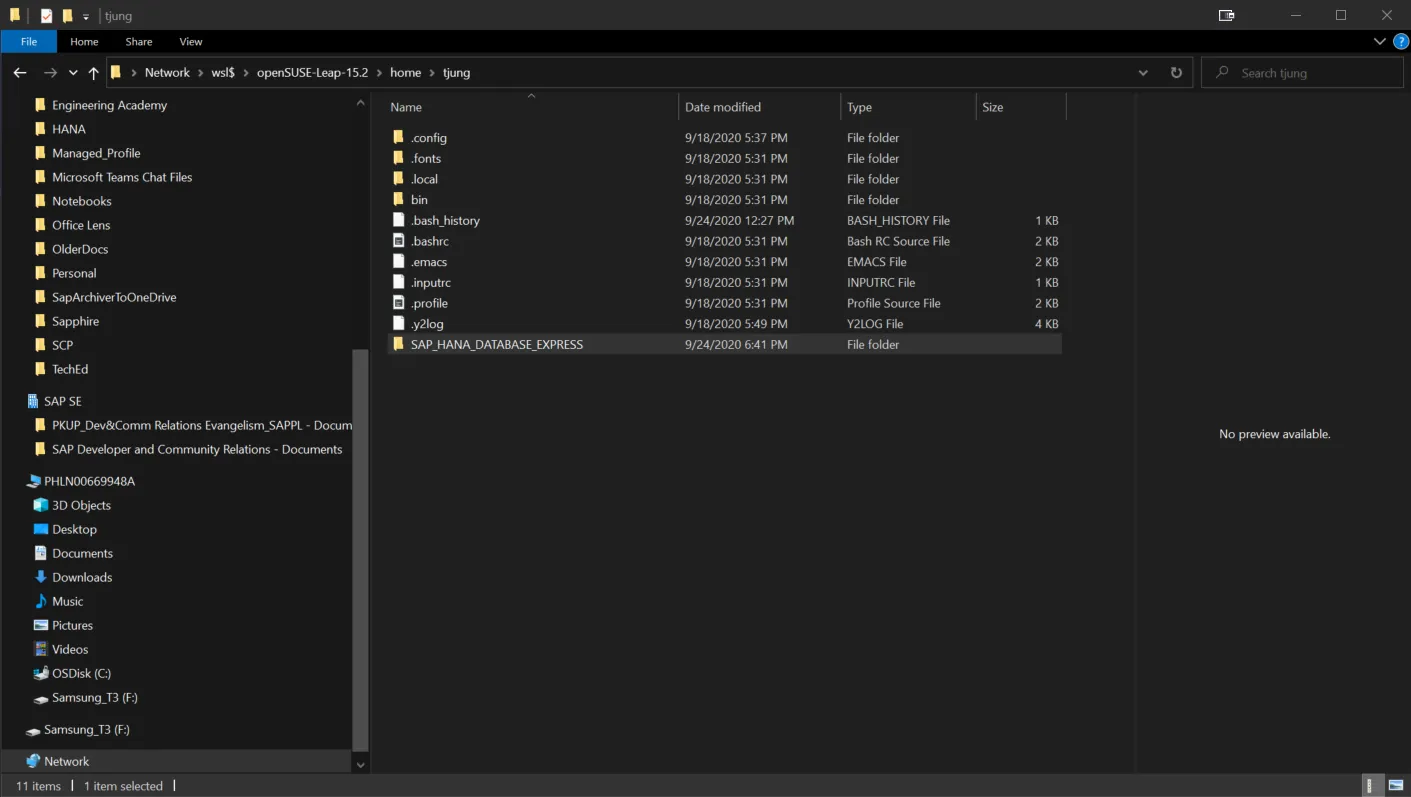Viewport: 1411px width, 797px height.
Task: Select the .bashrc file
Action: (x=430, y=241)
